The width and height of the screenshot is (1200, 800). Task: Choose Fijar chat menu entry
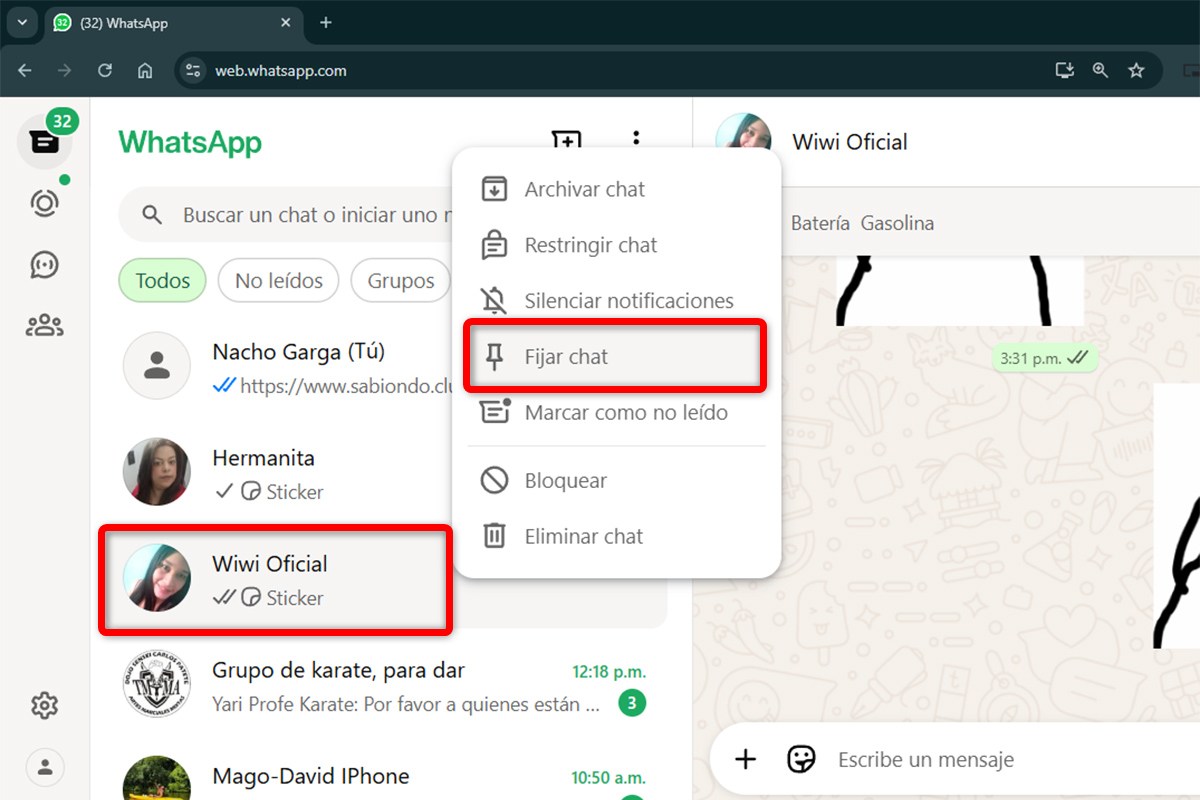pos(616,357)
